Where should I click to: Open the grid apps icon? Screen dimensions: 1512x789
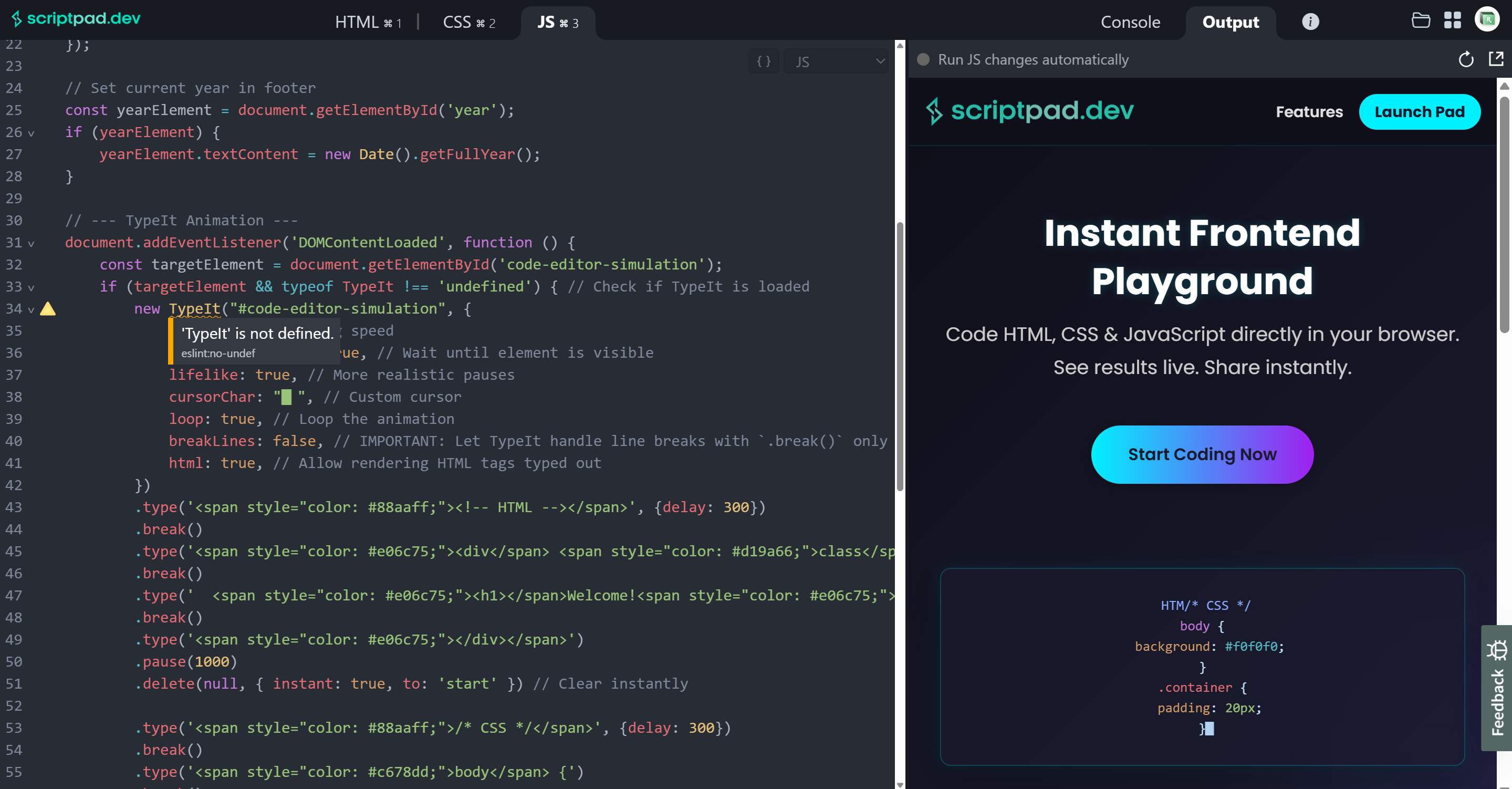(1452, 20)
